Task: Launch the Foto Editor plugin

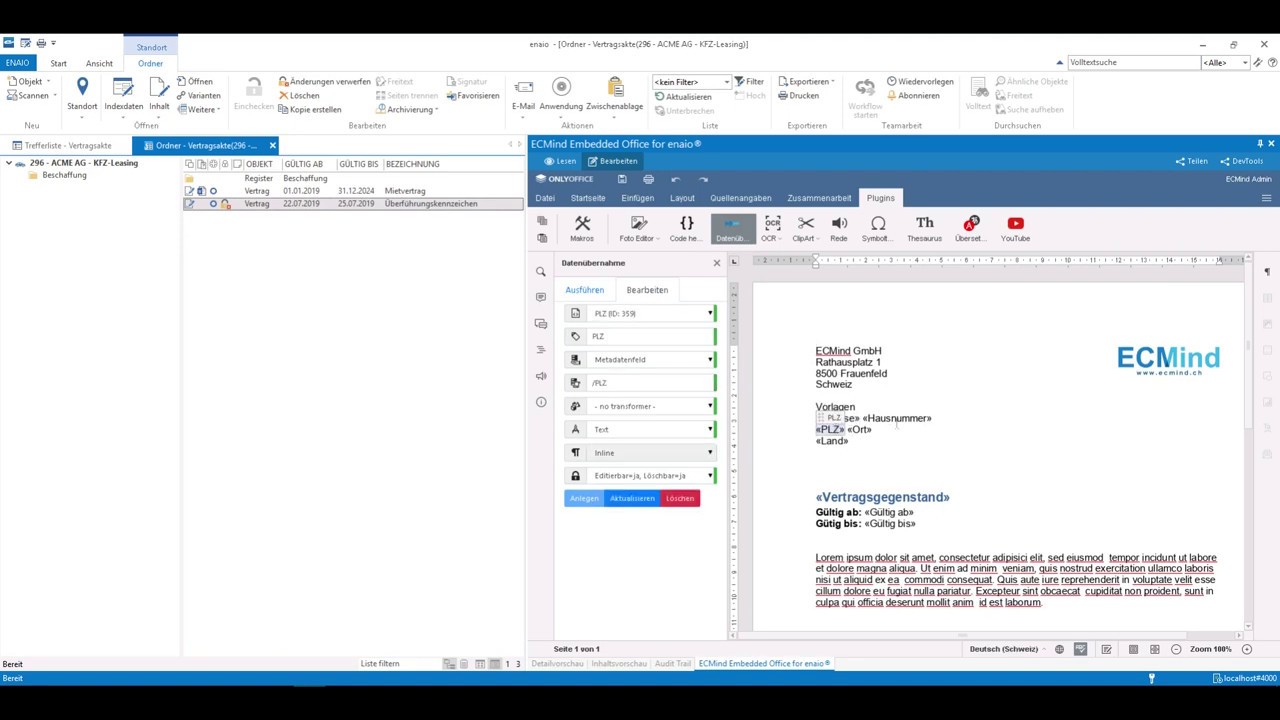Action: click(x=636, y=229)
